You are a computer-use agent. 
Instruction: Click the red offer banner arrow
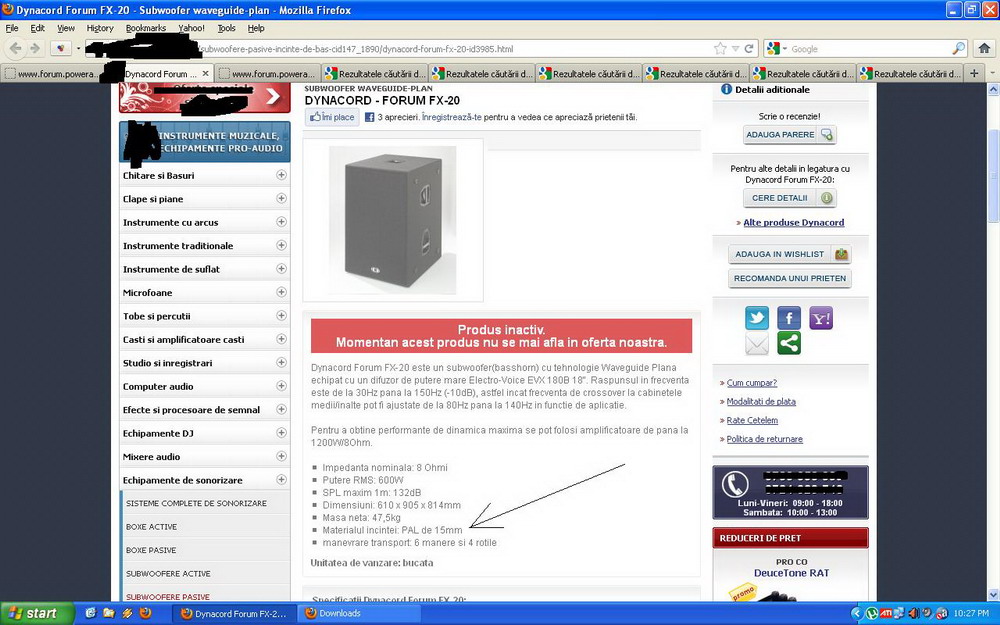click(273, 96)
